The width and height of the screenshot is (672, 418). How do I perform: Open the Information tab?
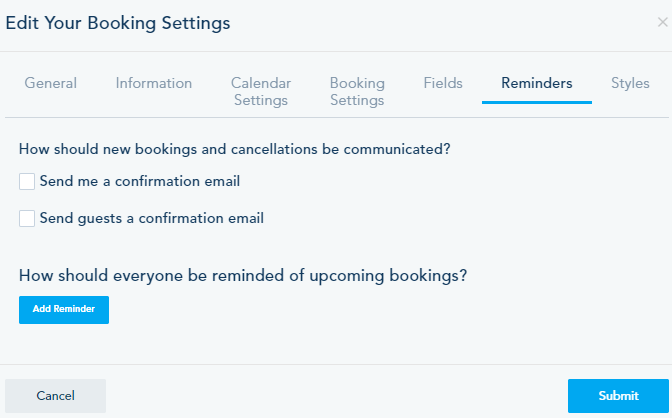click(154, 83)
